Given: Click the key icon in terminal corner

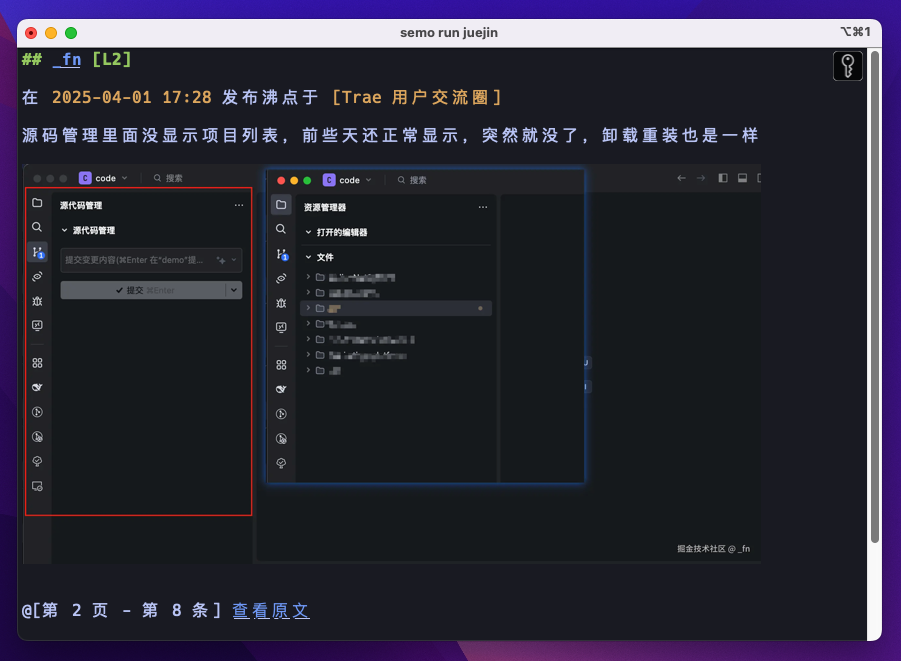Looking at the screenshot, I should 848,66.
